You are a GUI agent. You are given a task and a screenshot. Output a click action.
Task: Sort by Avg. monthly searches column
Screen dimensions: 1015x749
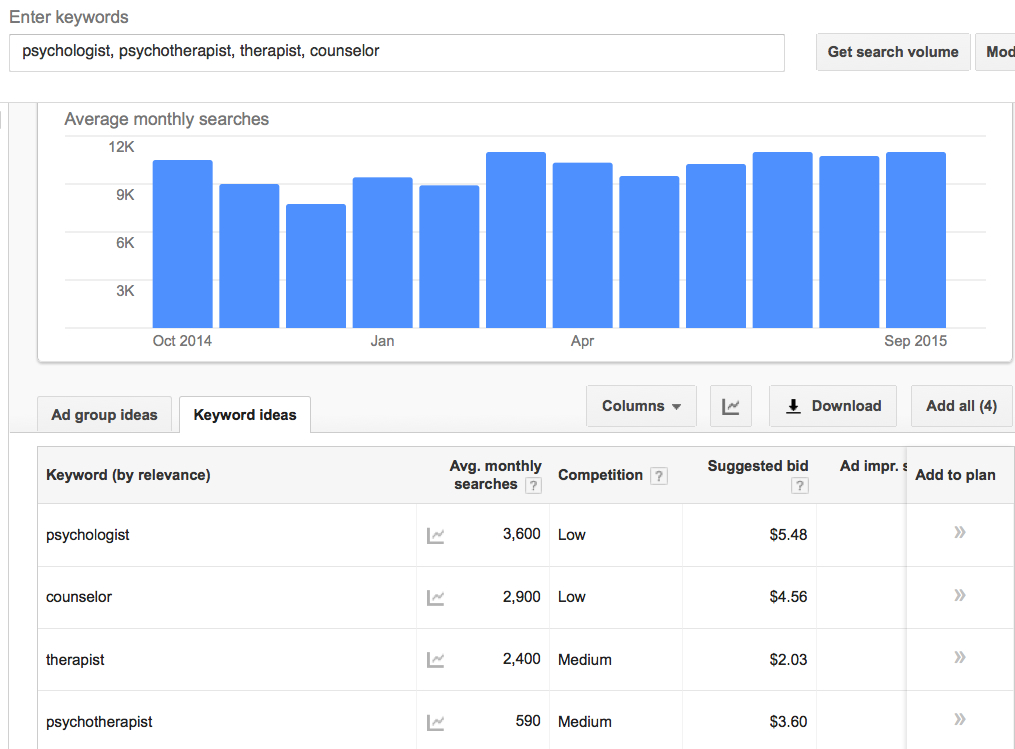pyautogui.click(x=495, y=475)
